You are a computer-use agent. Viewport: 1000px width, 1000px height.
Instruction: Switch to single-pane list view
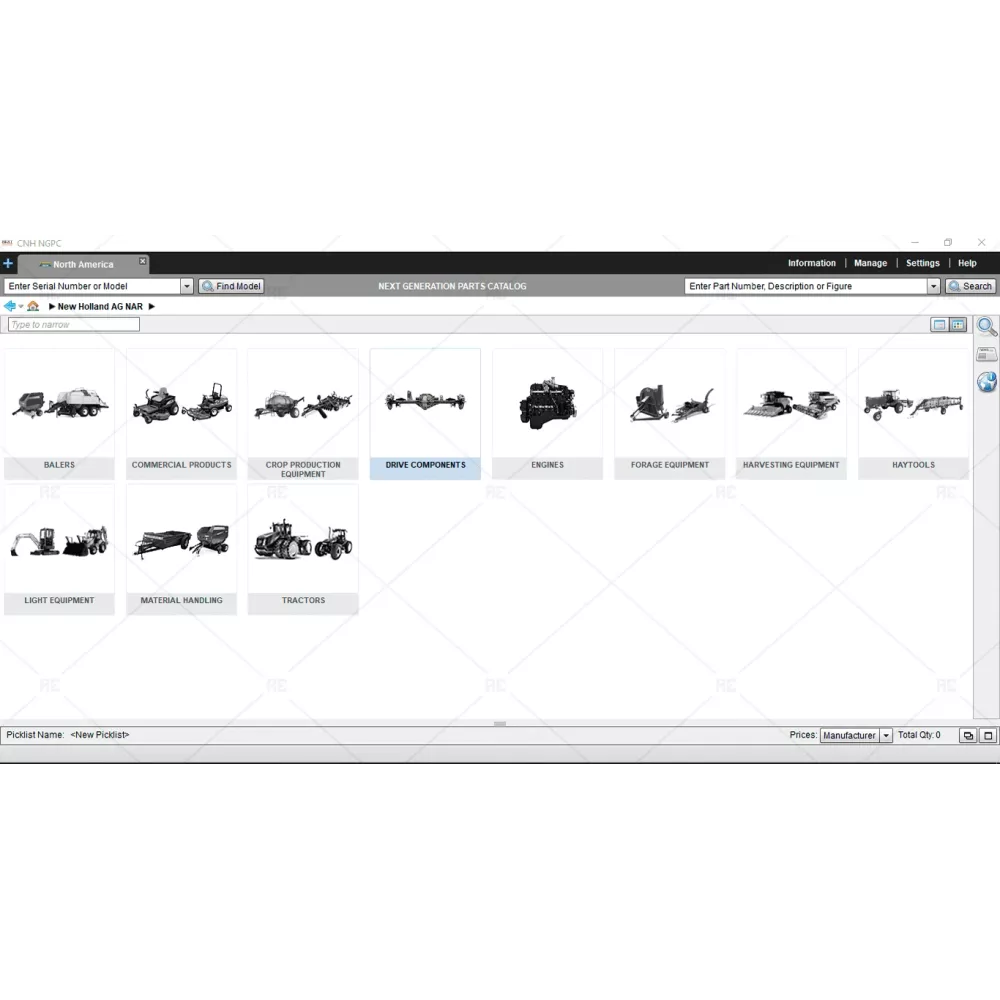point(939,325)
